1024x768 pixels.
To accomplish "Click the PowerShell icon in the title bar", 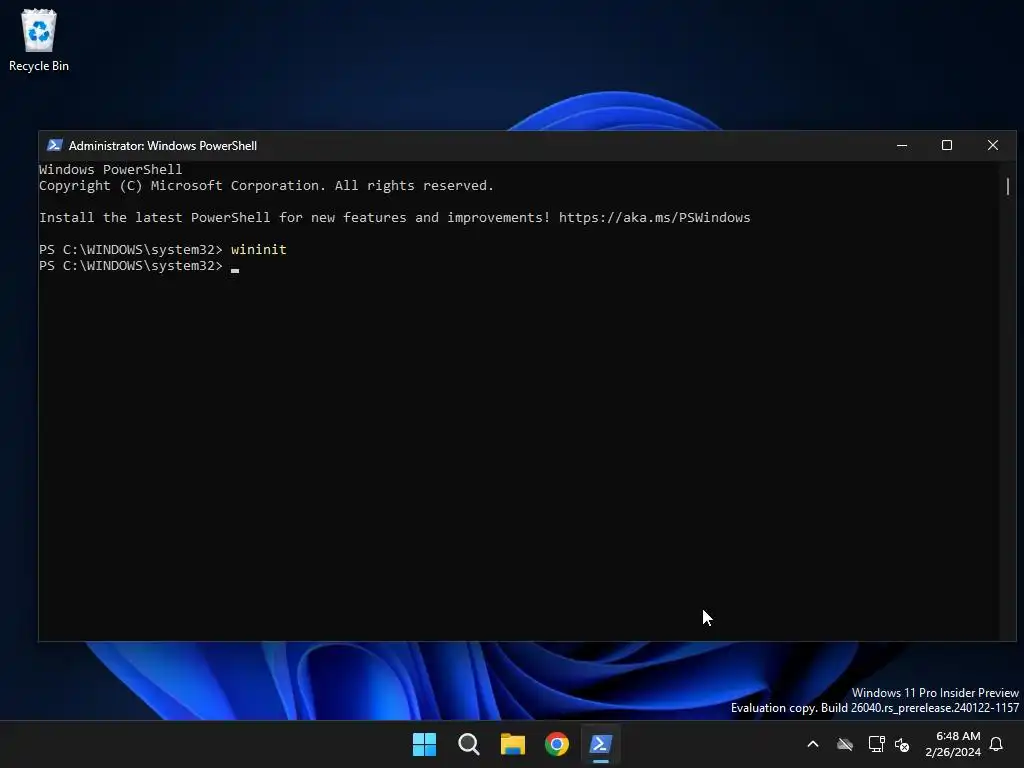I will (55, 145).
